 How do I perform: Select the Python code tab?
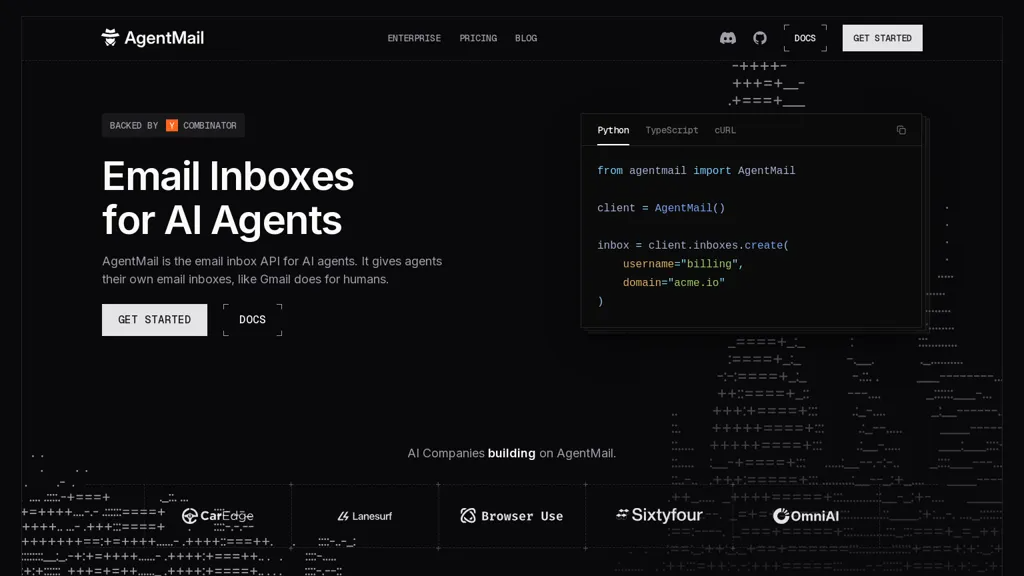613,130
